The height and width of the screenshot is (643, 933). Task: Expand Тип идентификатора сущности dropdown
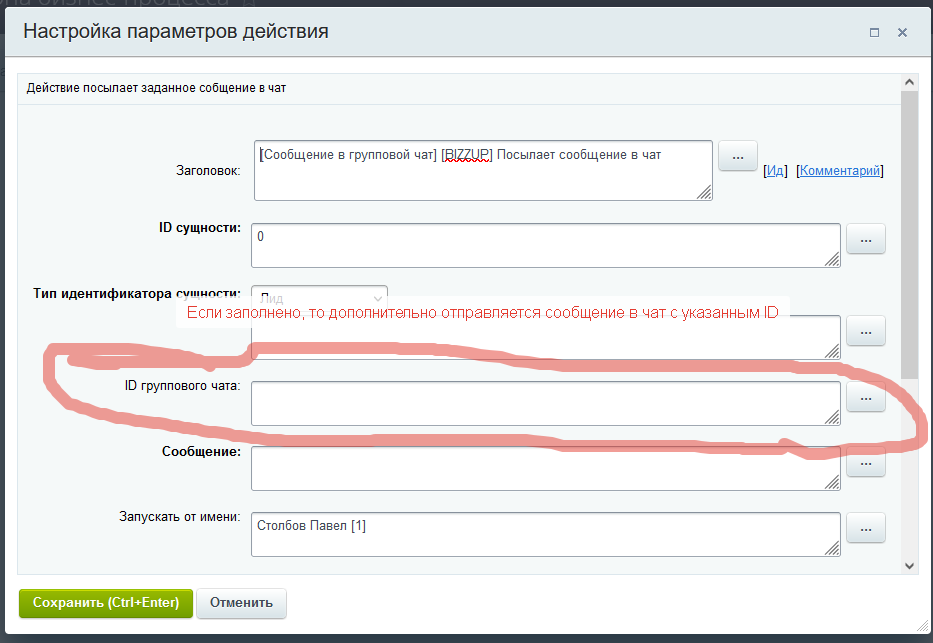tap(319, 298)
